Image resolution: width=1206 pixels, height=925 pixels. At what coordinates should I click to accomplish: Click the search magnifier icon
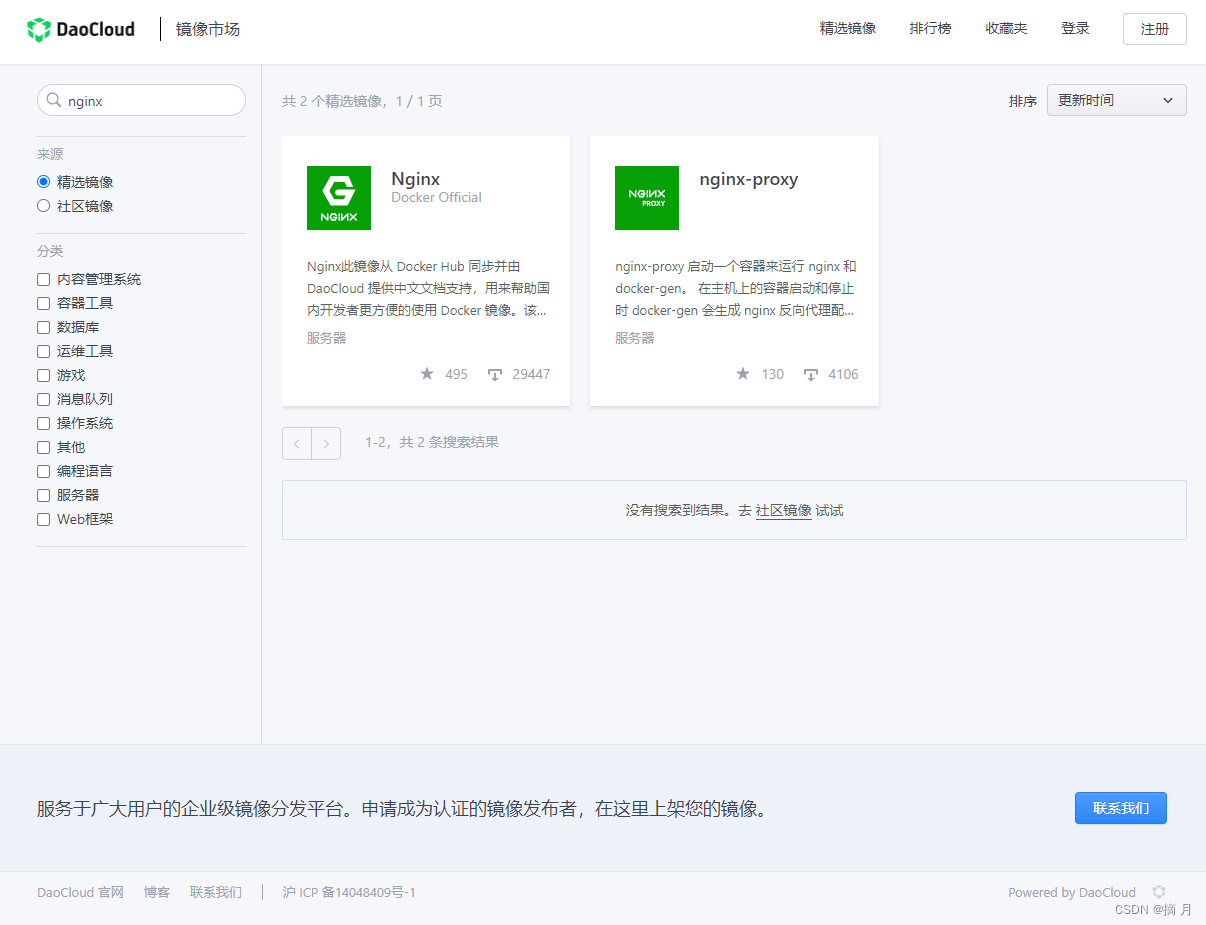(54, 100)
